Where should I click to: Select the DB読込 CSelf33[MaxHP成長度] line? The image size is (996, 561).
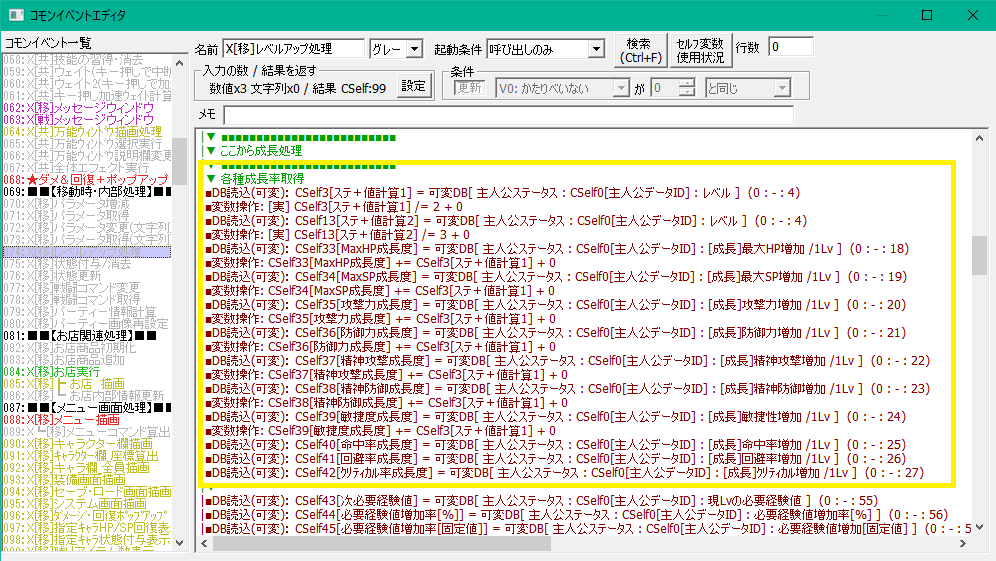pos(557,248)
